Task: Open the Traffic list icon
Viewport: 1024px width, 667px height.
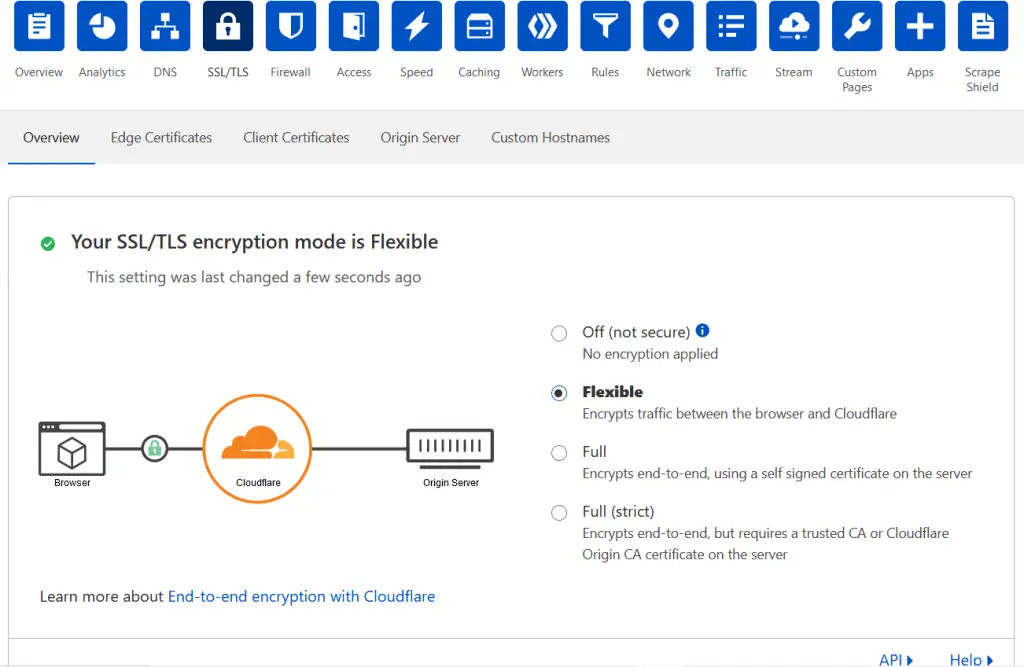Action: coord(731,26)
